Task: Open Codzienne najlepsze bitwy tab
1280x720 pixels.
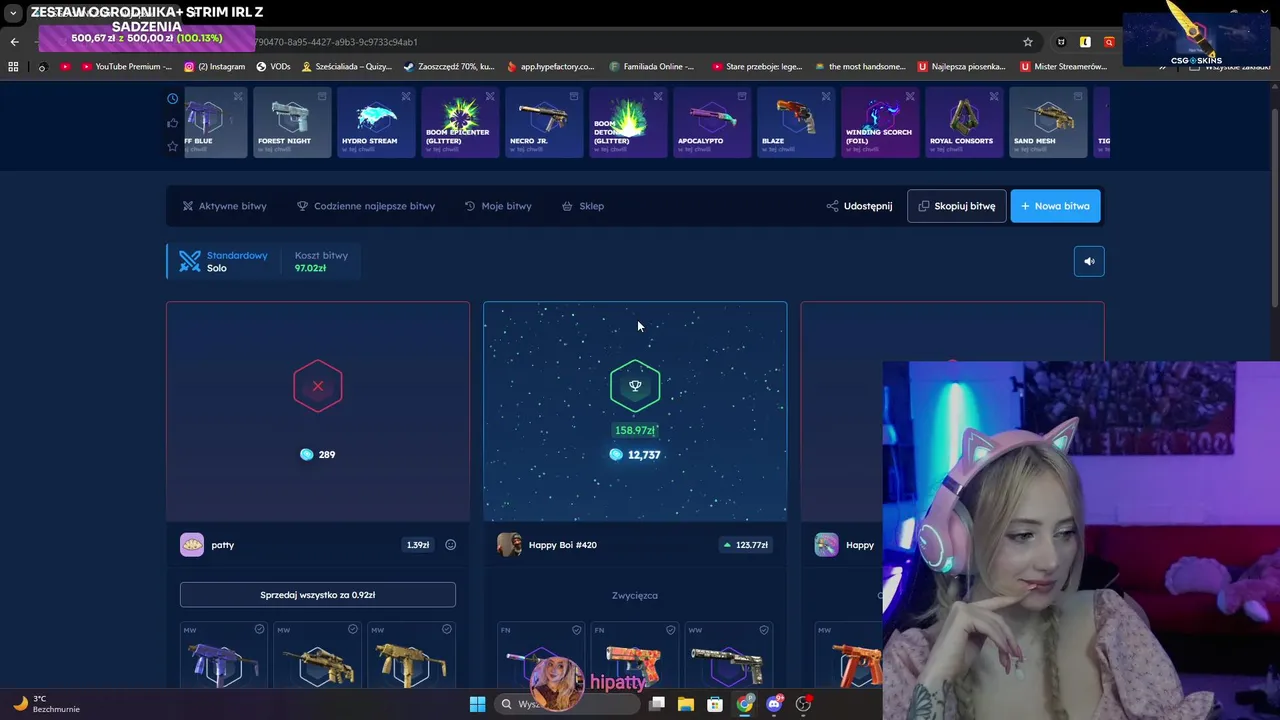Action: (x=366, y=206)
